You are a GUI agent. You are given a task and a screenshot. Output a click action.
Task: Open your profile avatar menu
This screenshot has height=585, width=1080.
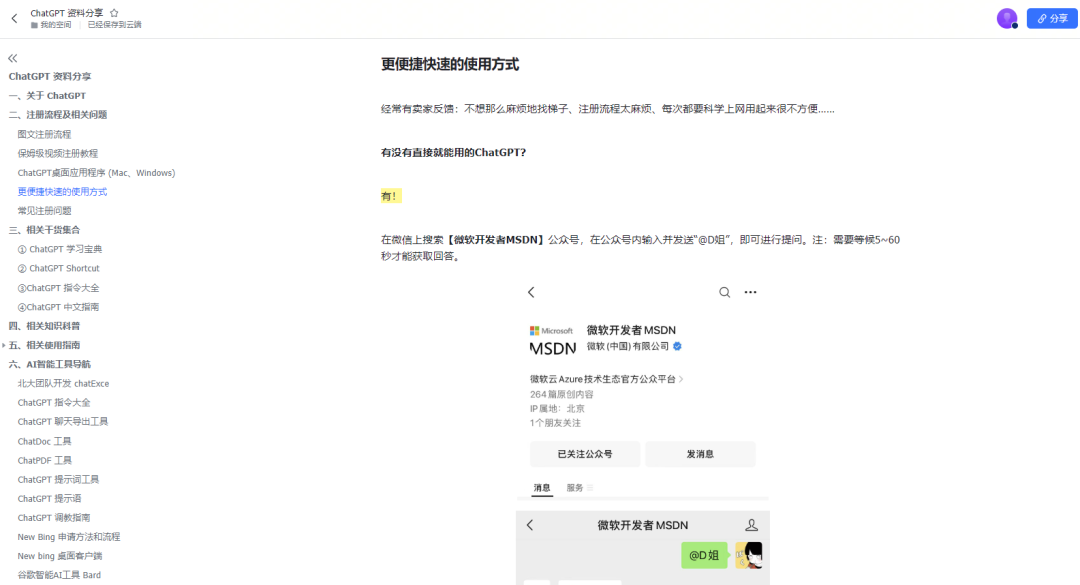[1006, 17]
